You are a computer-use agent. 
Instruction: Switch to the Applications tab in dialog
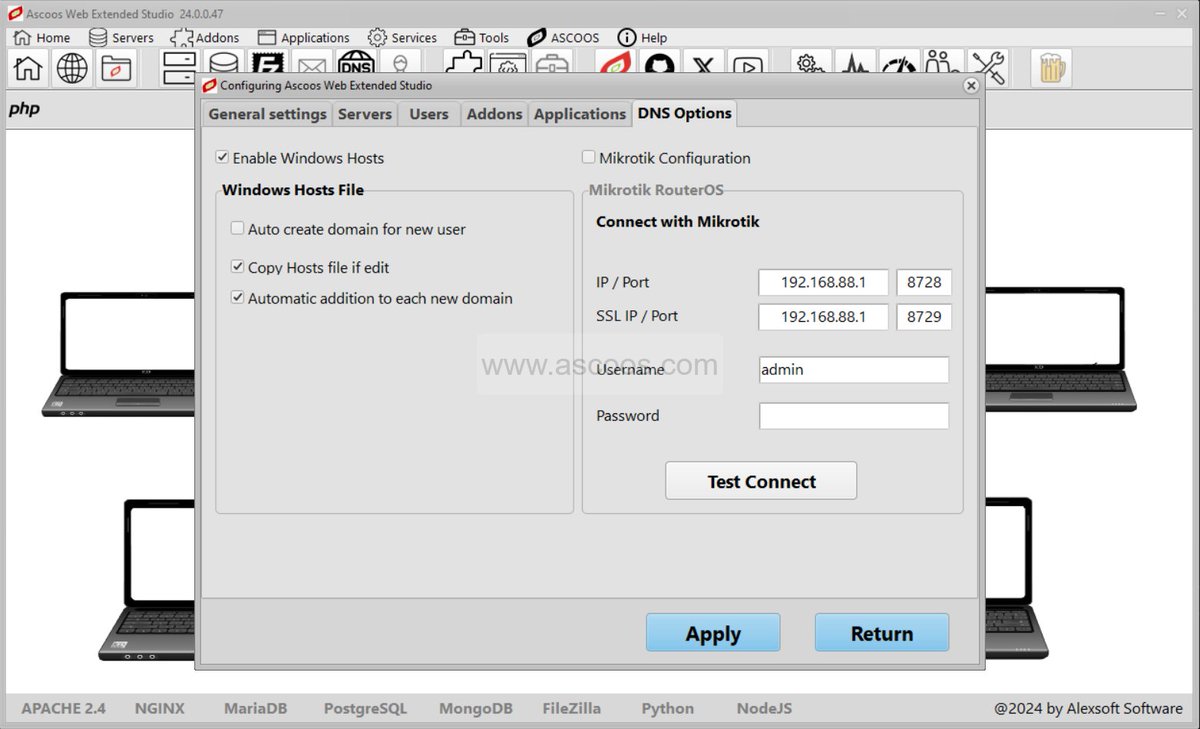tap(580, 114)
